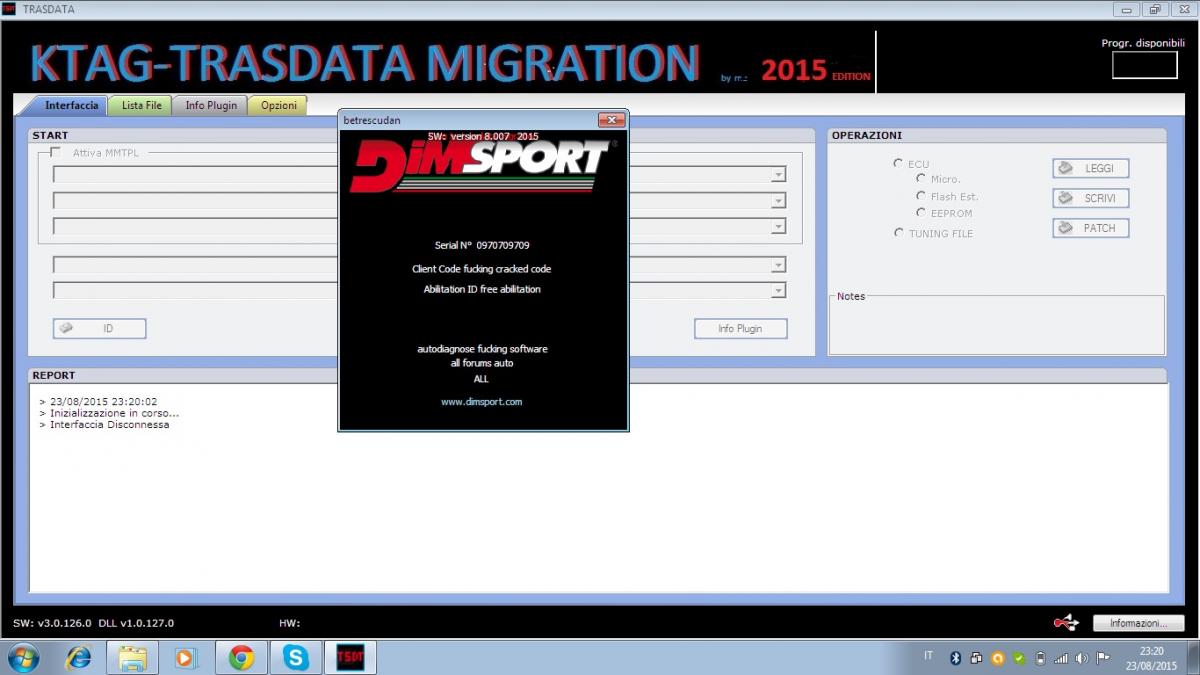Click the Serial N° 0970709709 text
This screenshot has width=1200, height=675.
click(482, 245)
